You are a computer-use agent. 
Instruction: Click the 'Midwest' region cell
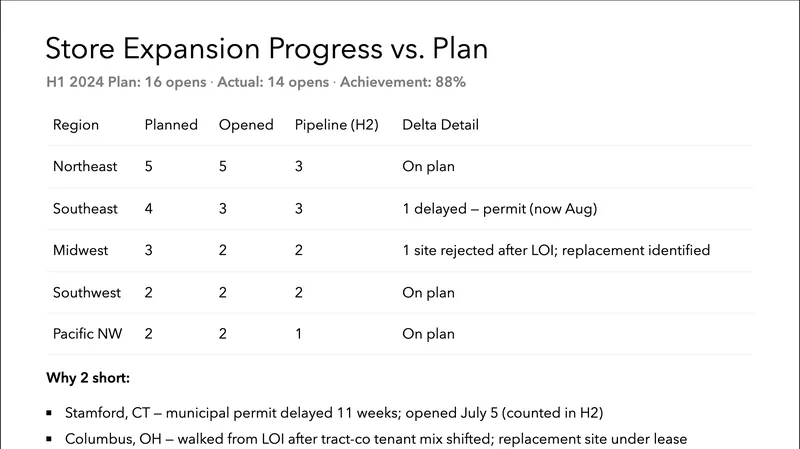click(80, 250)
